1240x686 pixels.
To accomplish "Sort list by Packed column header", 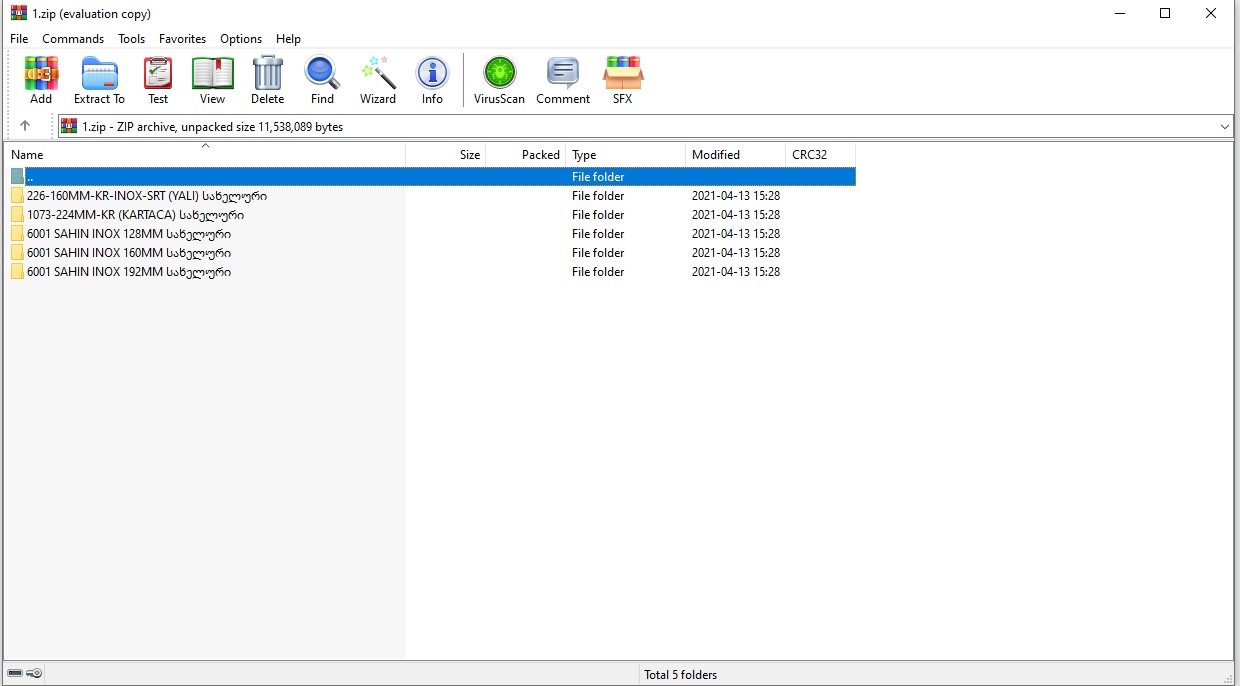I will pos(526,155).
